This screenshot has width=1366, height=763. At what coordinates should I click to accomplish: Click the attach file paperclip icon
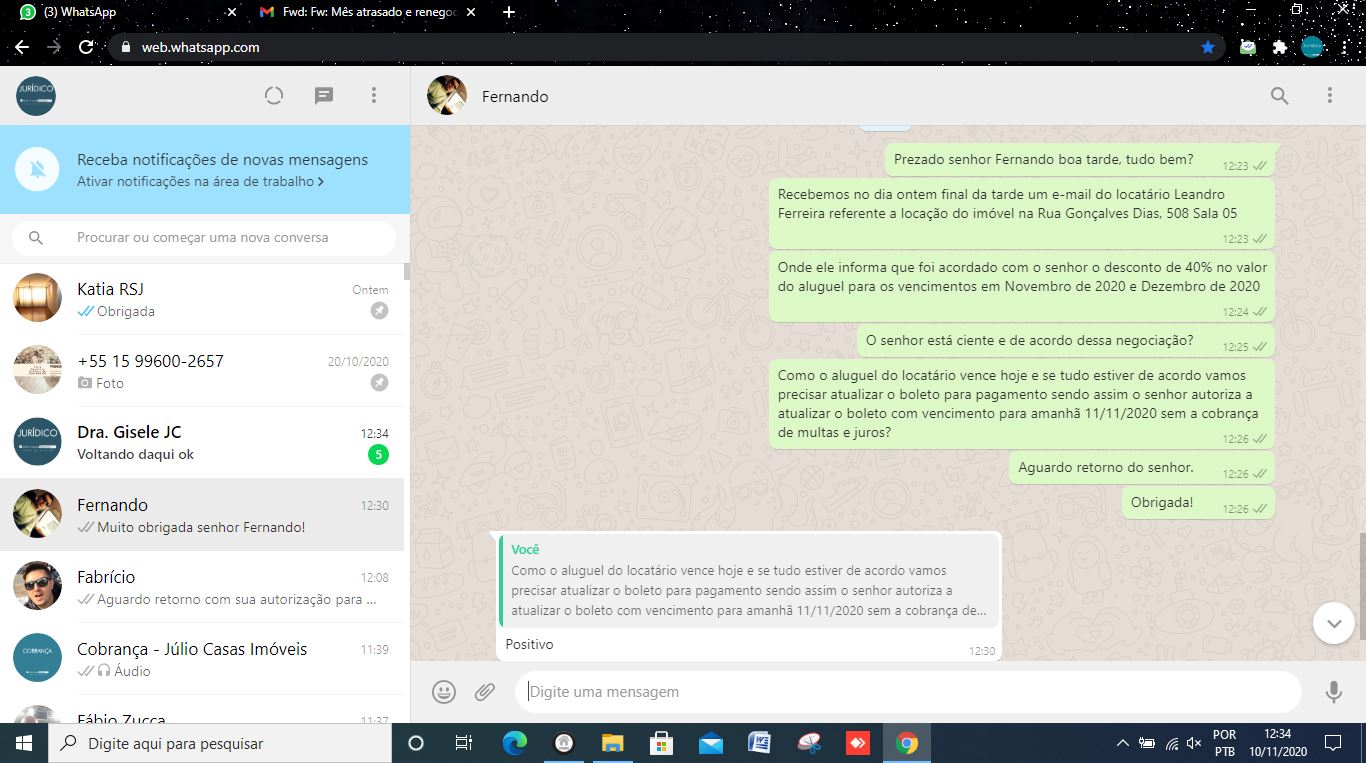point(485,692)
